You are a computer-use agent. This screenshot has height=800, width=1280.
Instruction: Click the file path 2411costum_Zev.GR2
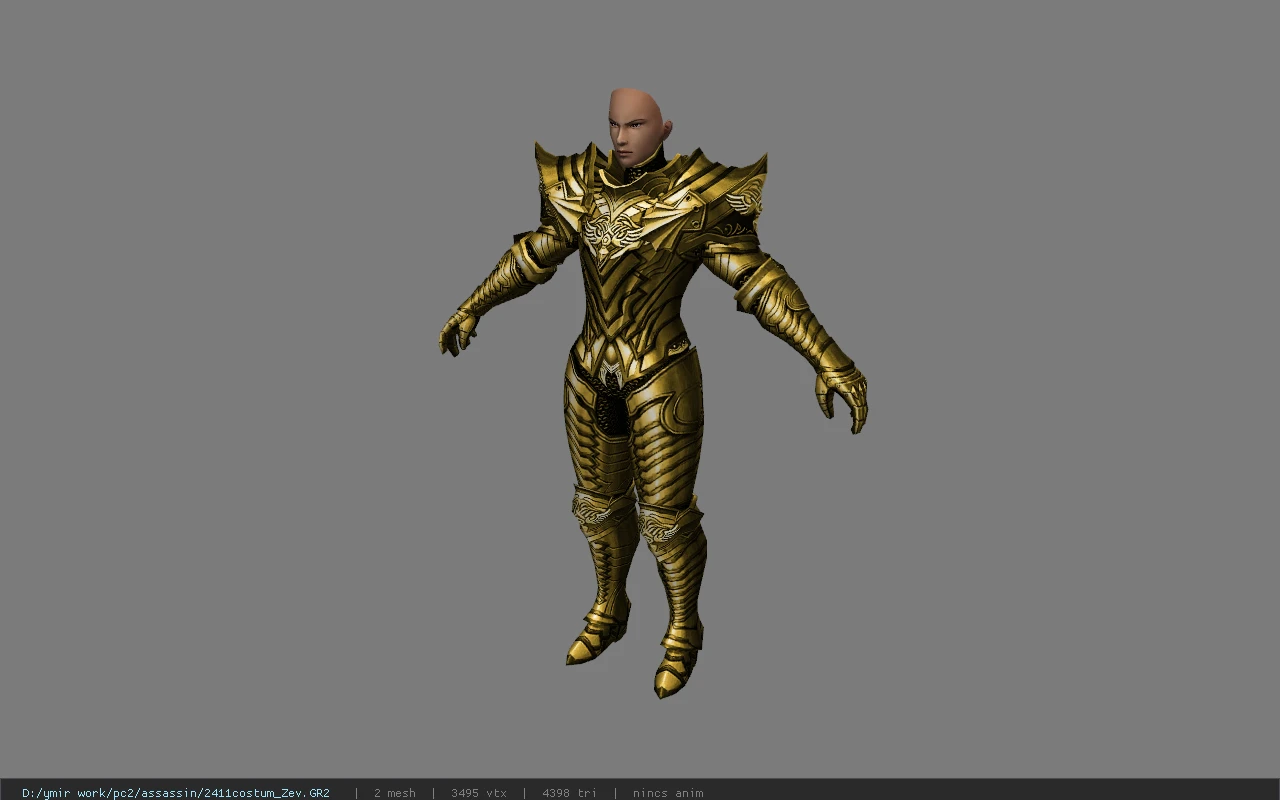[x=176, y=793]
